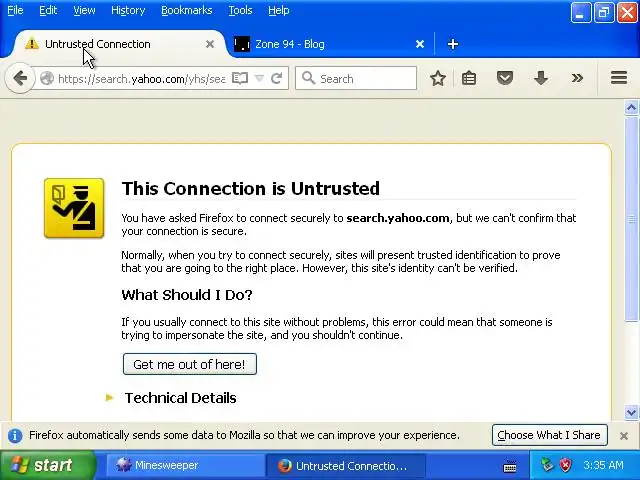The image size is (640, 480).
Task: Click the vertical scrollbar thumb
Action: click(x=631, y=219)
